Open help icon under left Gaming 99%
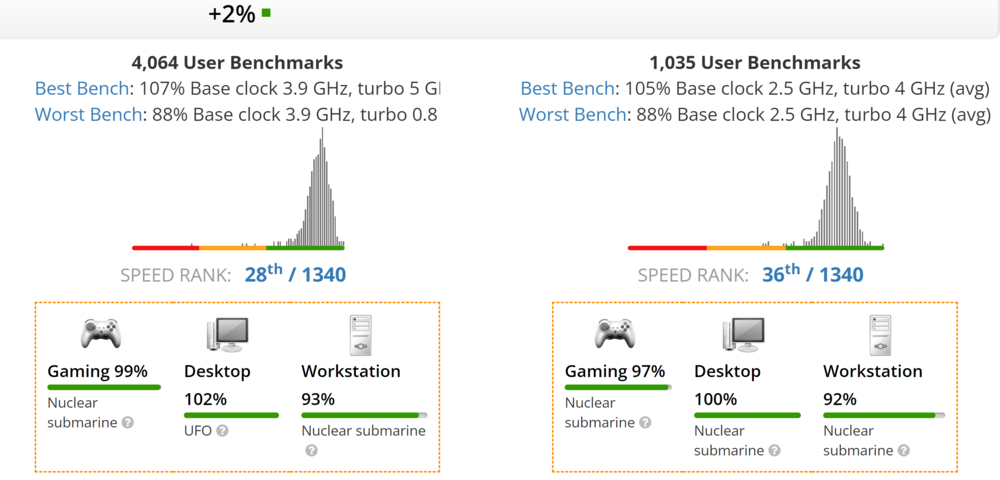1000x480 pixels. pyautogui.click(x=127, y=423)
